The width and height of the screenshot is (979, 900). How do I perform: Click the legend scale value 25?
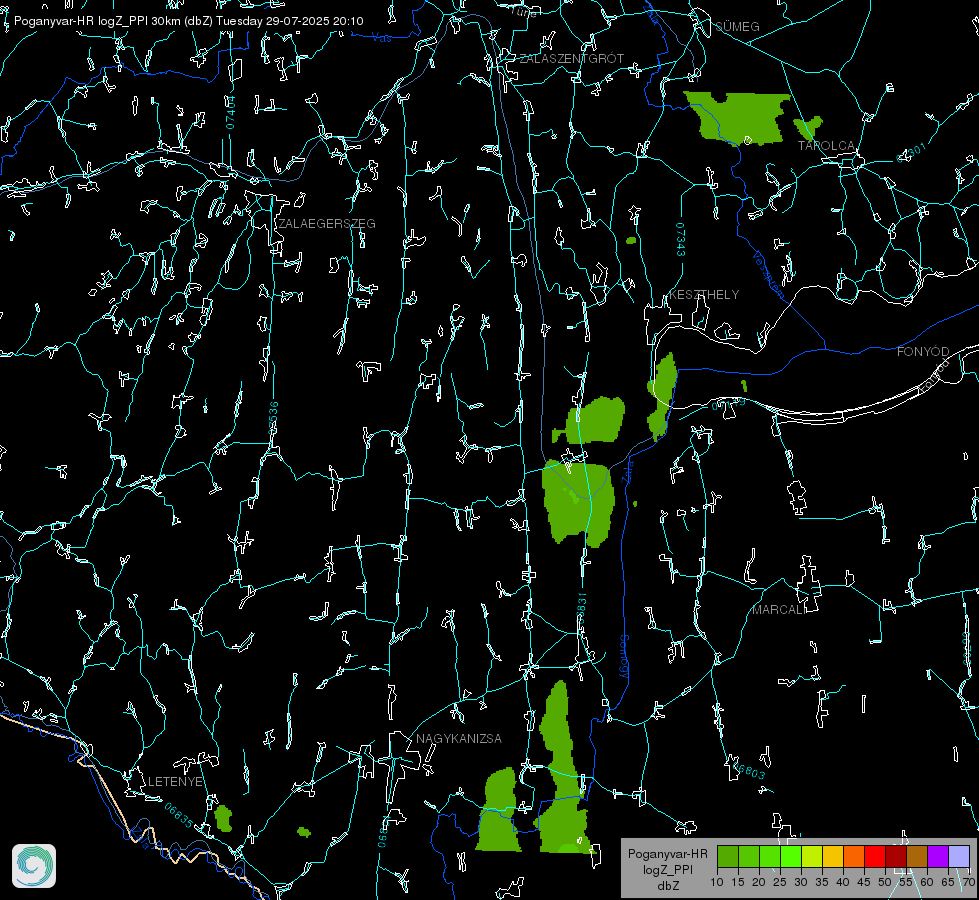780,882
